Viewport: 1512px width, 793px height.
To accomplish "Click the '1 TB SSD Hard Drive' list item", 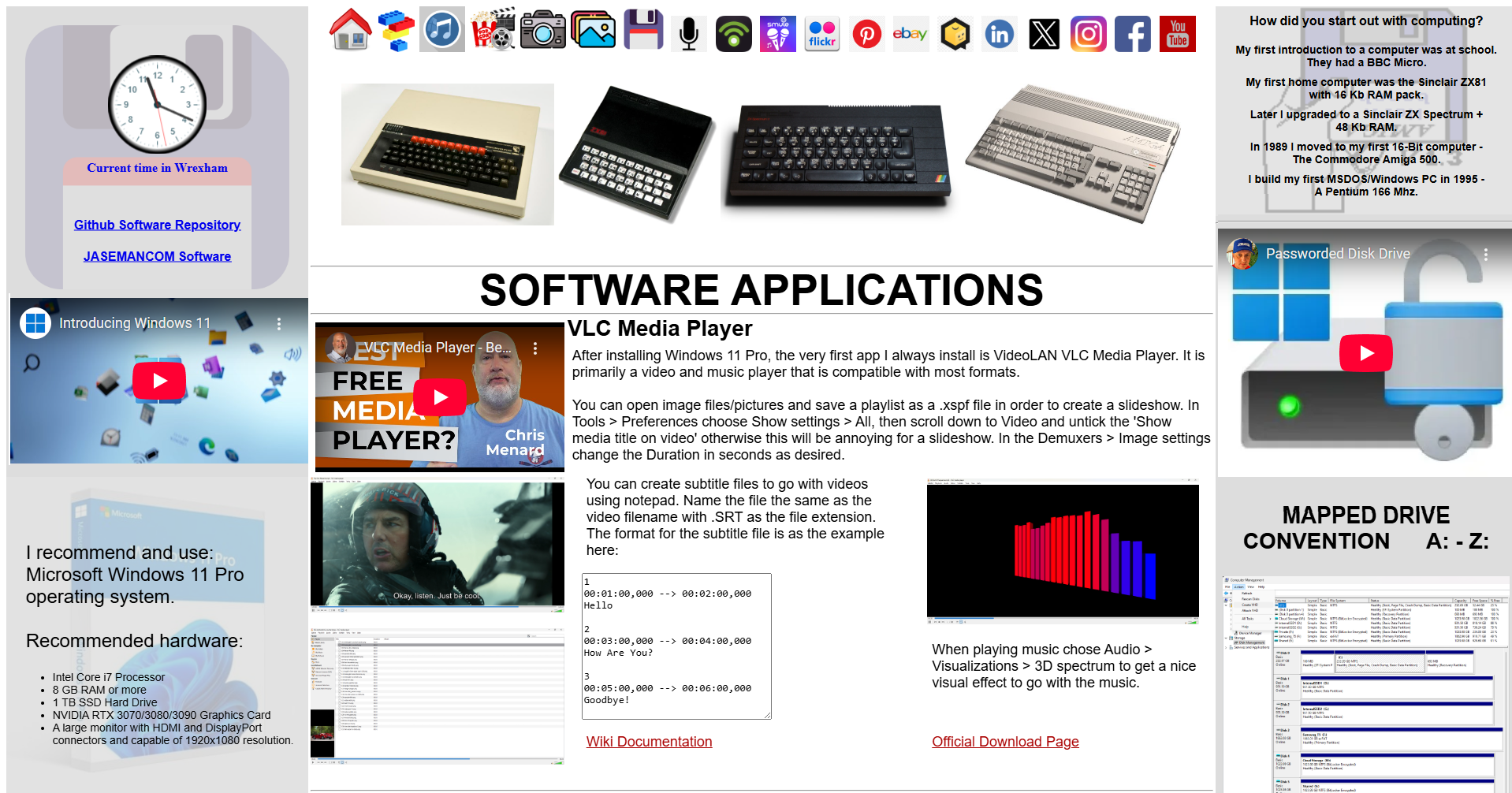I will coord(105,702).
